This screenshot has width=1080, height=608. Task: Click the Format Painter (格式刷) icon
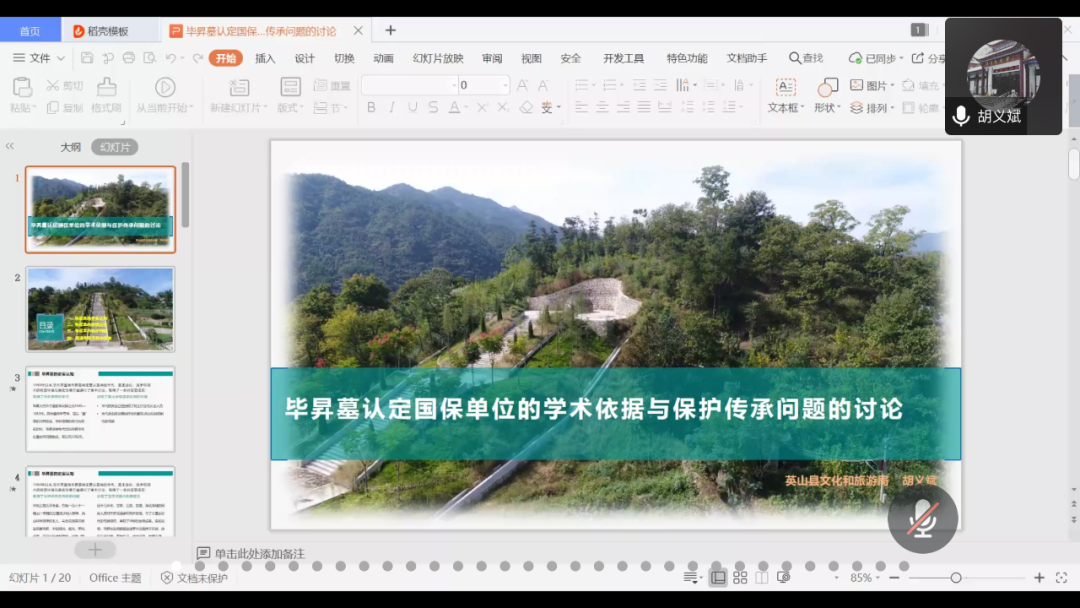pyautogui.click(x=106, y=95)
